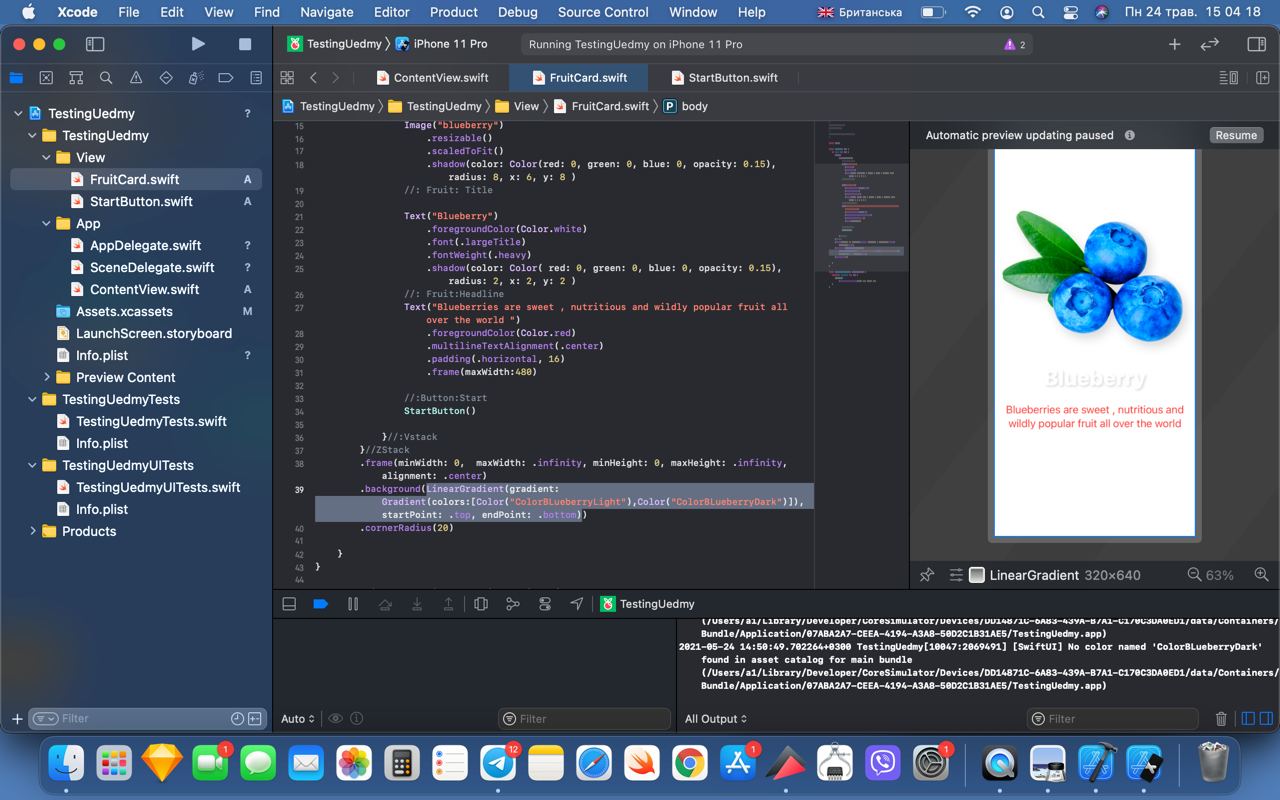Zoom in the preview canvas
This screenshot has width=1280, height=800.
(x=1261, y=575)
